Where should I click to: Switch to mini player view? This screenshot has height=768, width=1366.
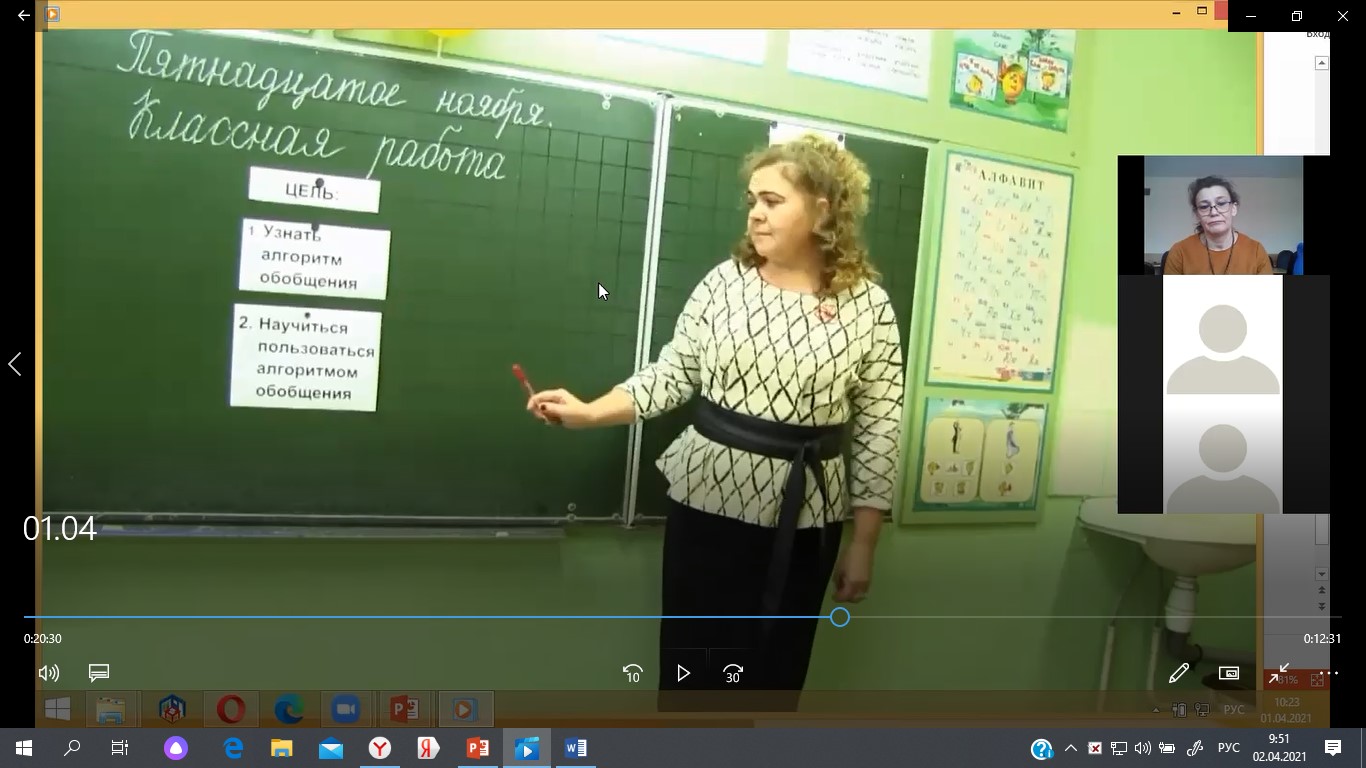(x=1229, y=673)
